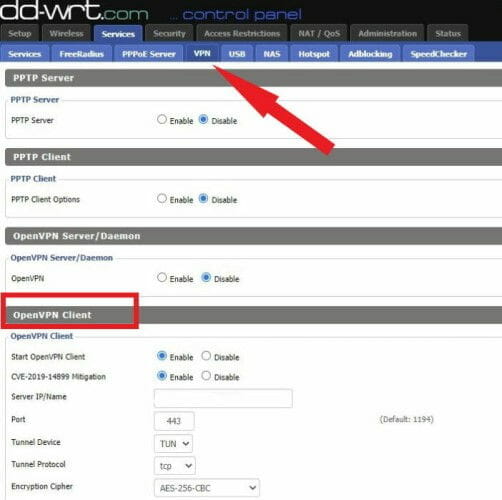Viewport: 502px width, 500px height.
Task: Open the Tunnel Device dropdown
Action: tap(173, 444)
